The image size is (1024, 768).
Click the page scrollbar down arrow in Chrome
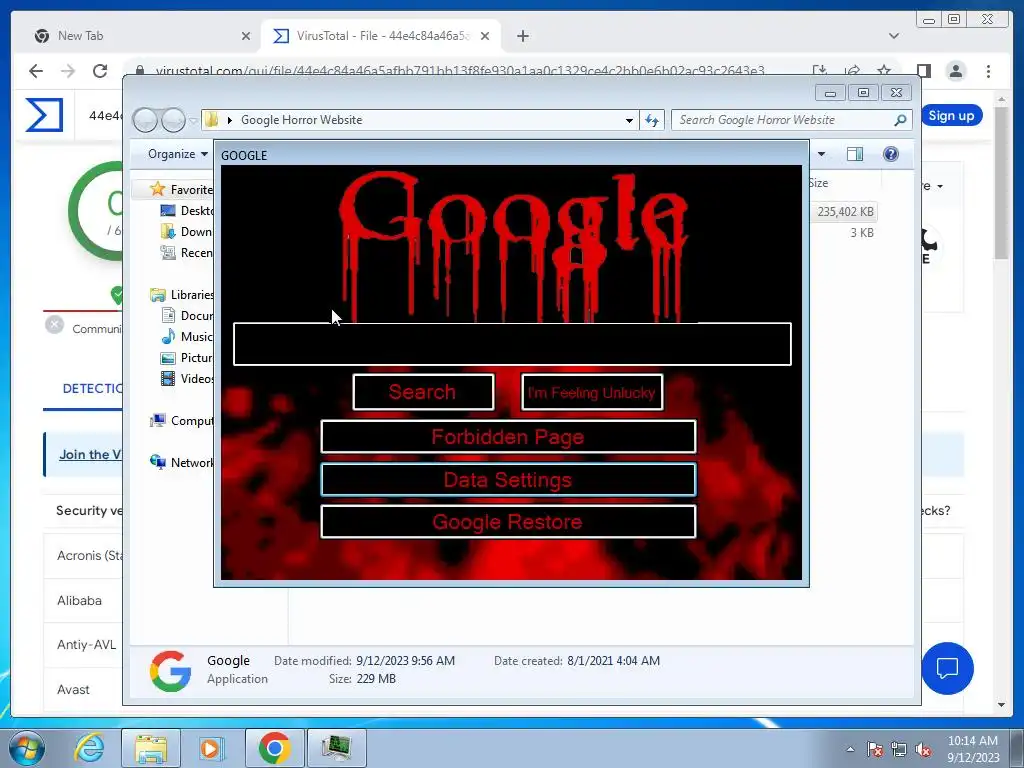pyautogui.click(x=1002, y=705)
